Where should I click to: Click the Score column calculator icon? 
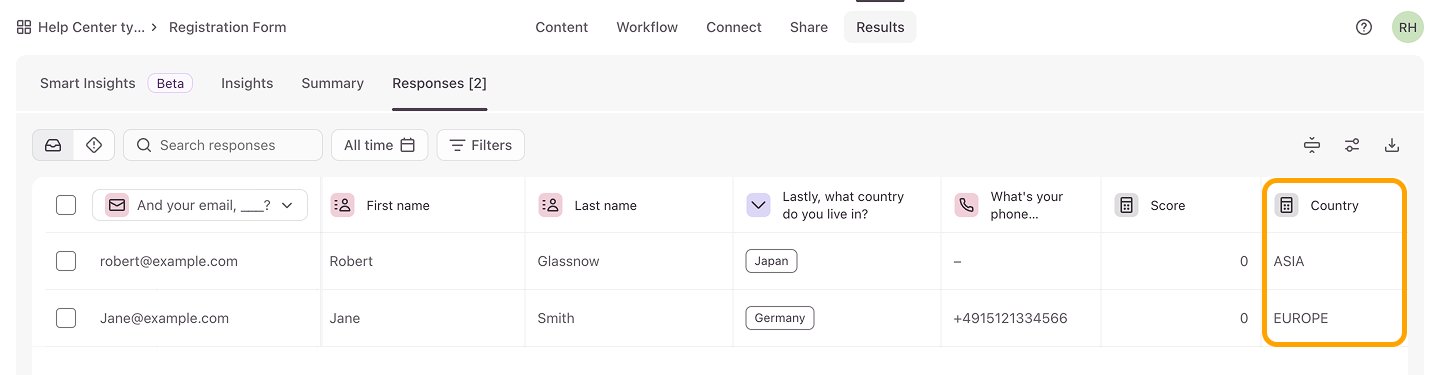point(1126,205)
